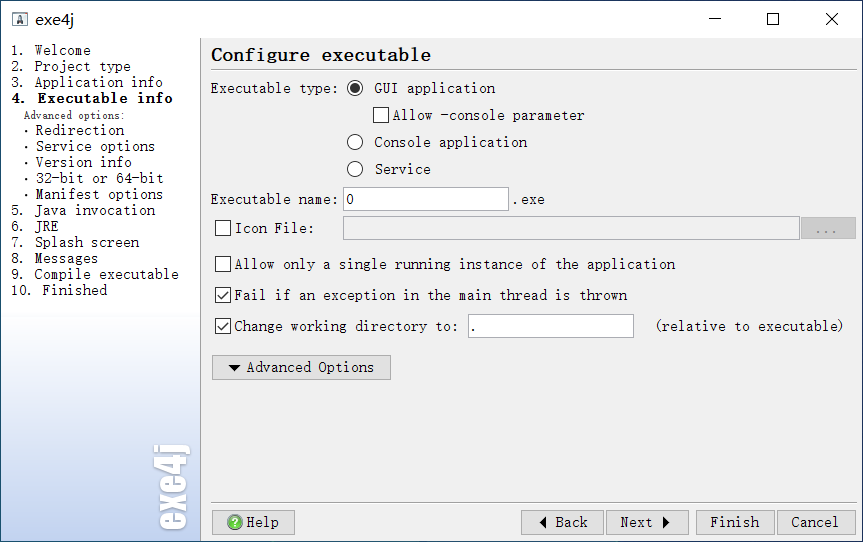Click the Next button
Image resolution: width=863 pixels, height=542 pixels.
tap(646, 522)
